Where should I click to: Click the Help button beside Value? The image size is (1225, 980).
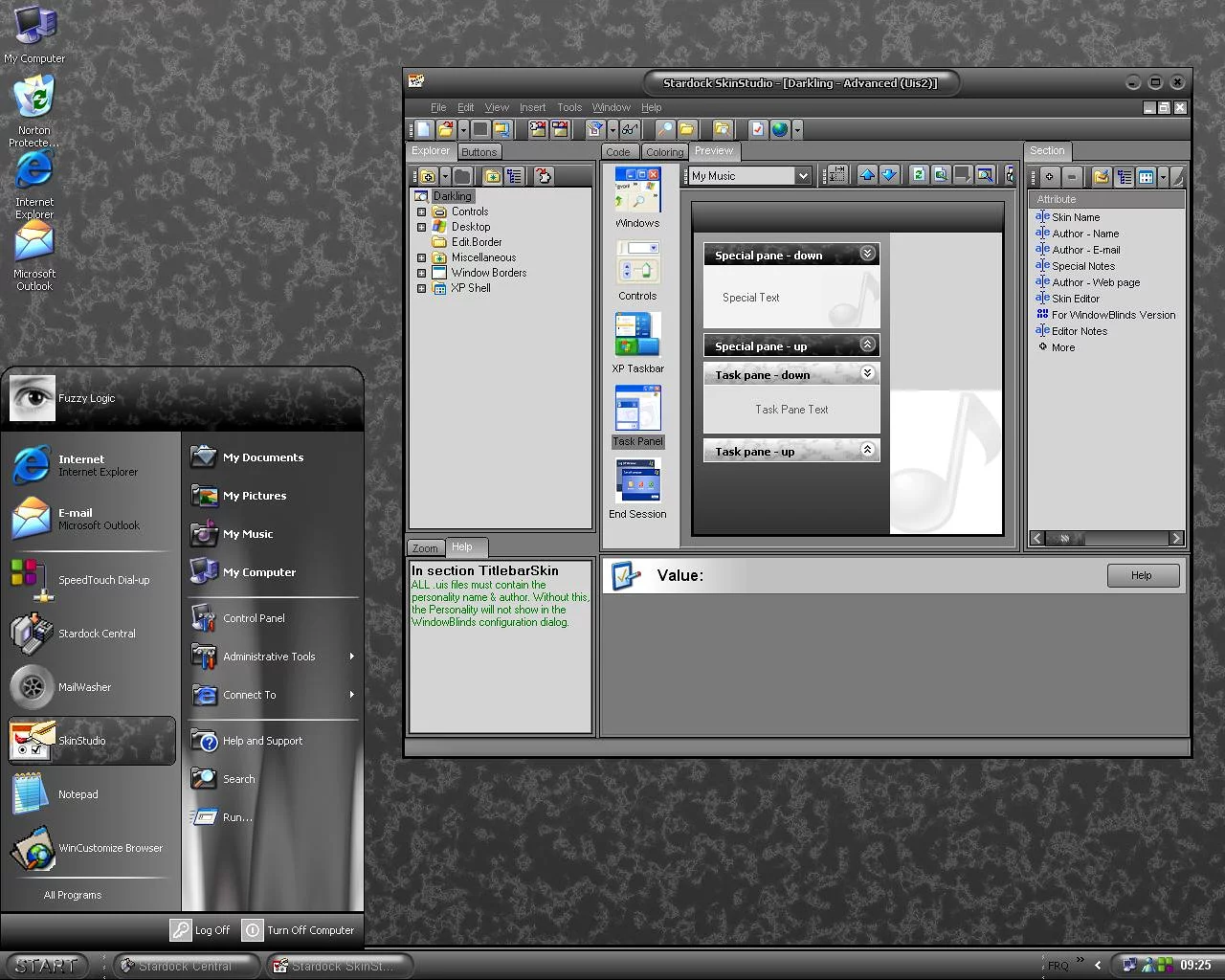pyautogui.click(x=1143, y=575)
